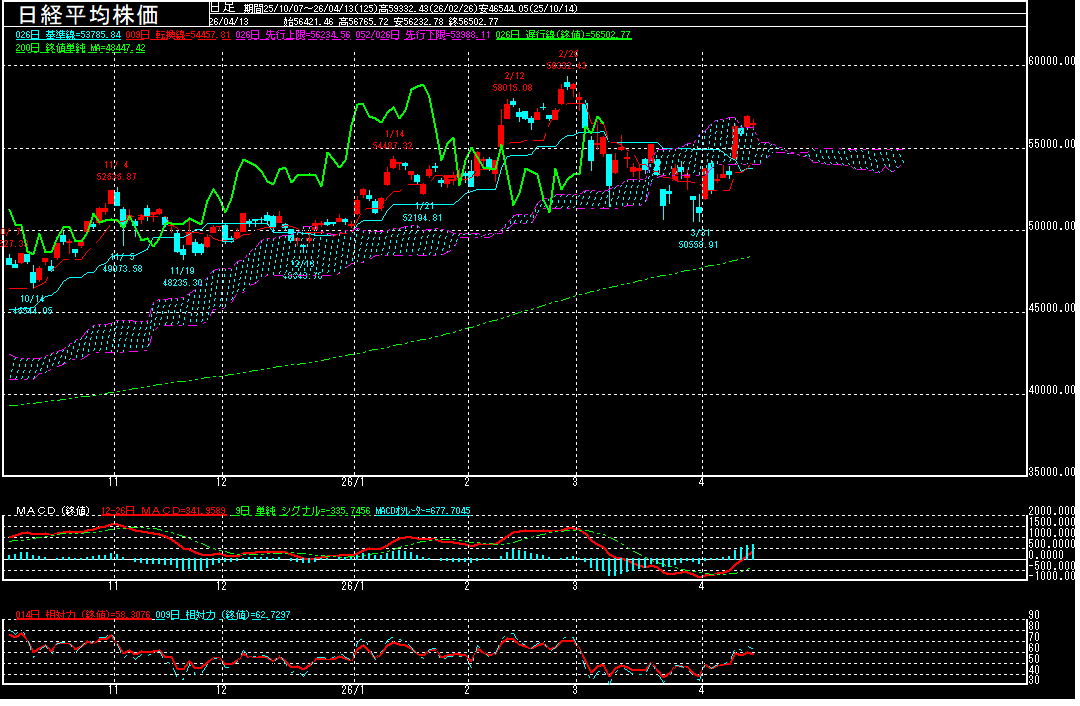Select the 日足 timeframe label
Viewport: 1080px width, 706px height.
tap(221, 7)
